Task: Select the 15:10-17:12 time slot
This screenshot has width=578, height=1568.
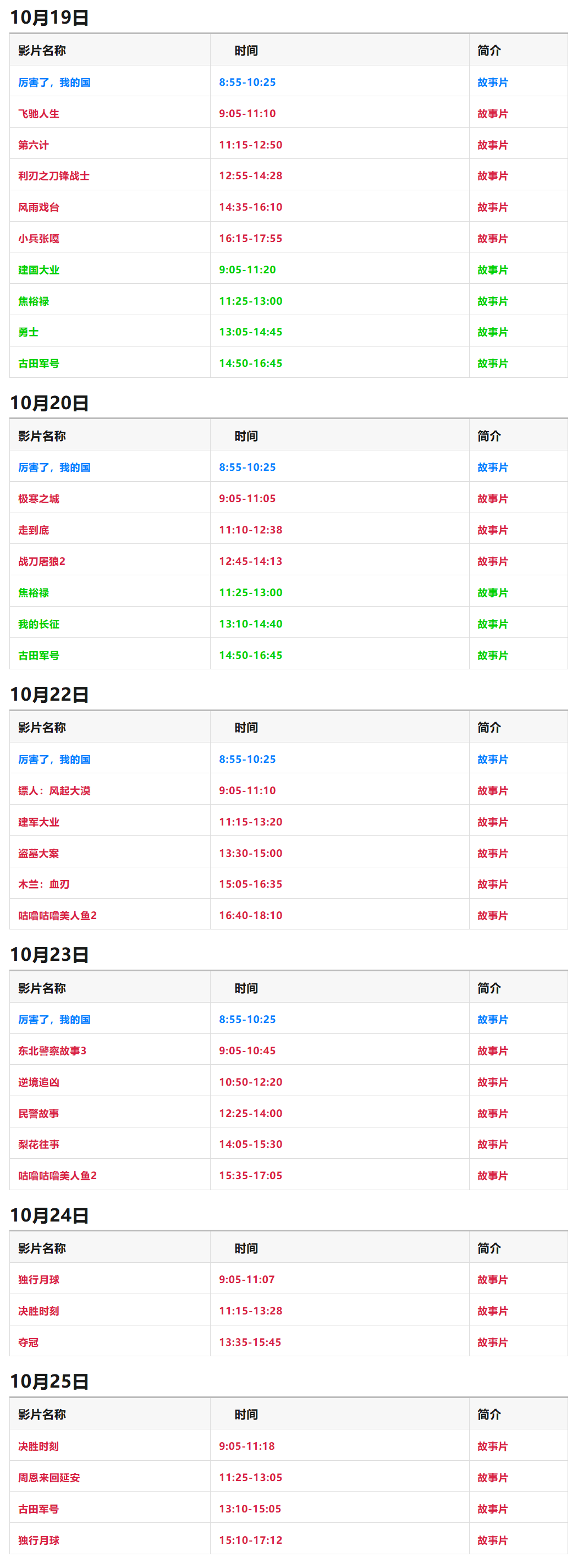Action: coord(251,1540)
